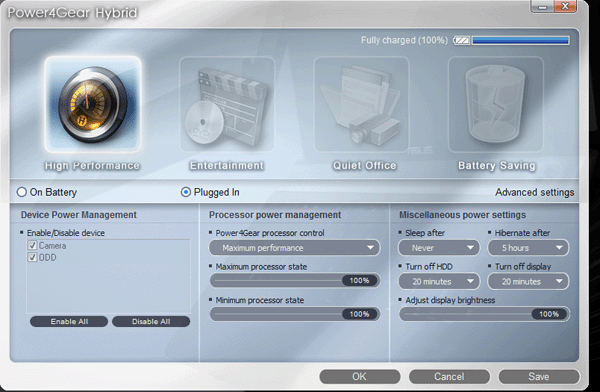Close the Power4Gear Hybrid window
This screenshot has height=392, width=600.
click(x=565, y=7)
